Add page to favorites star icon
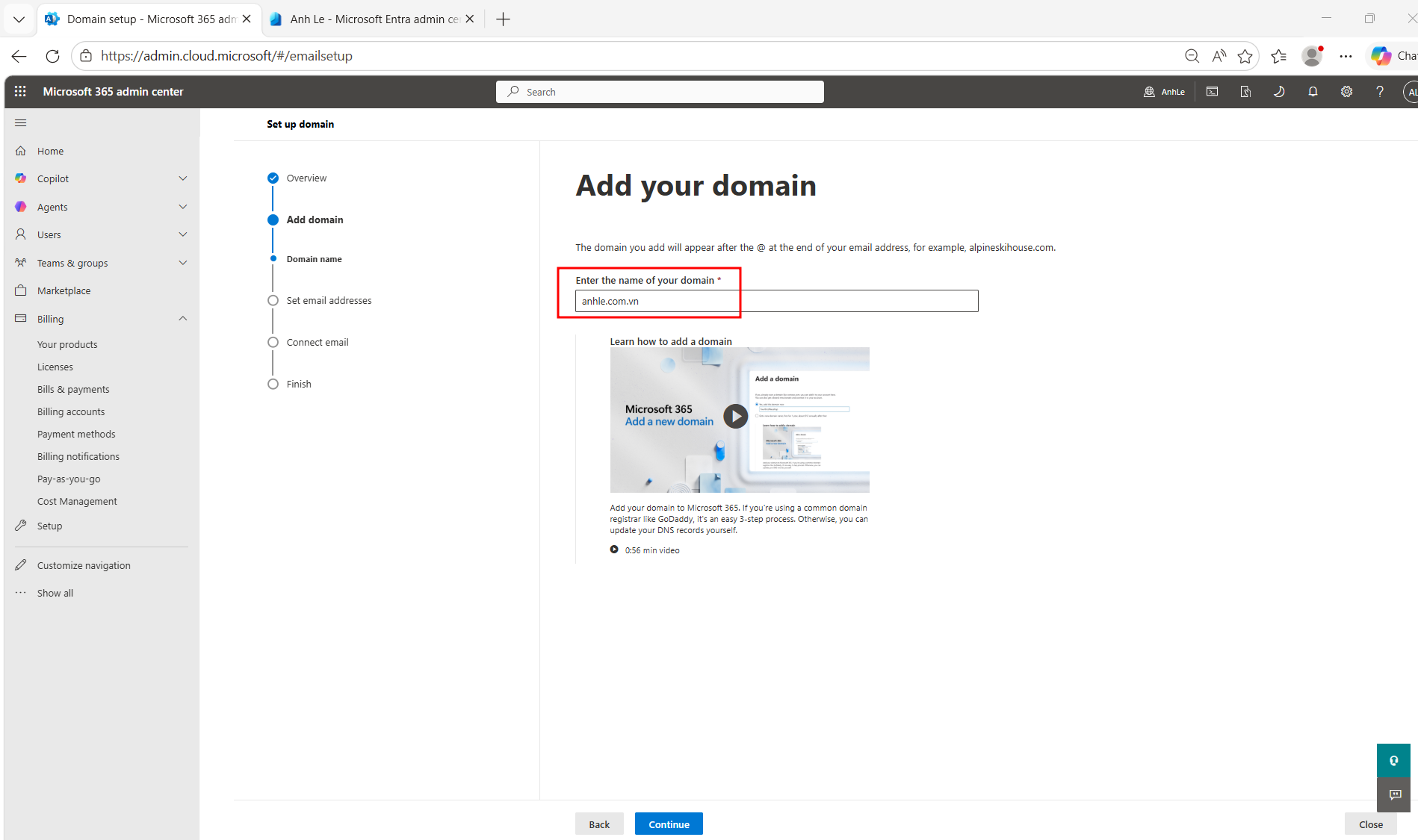 coord(1245,56)
